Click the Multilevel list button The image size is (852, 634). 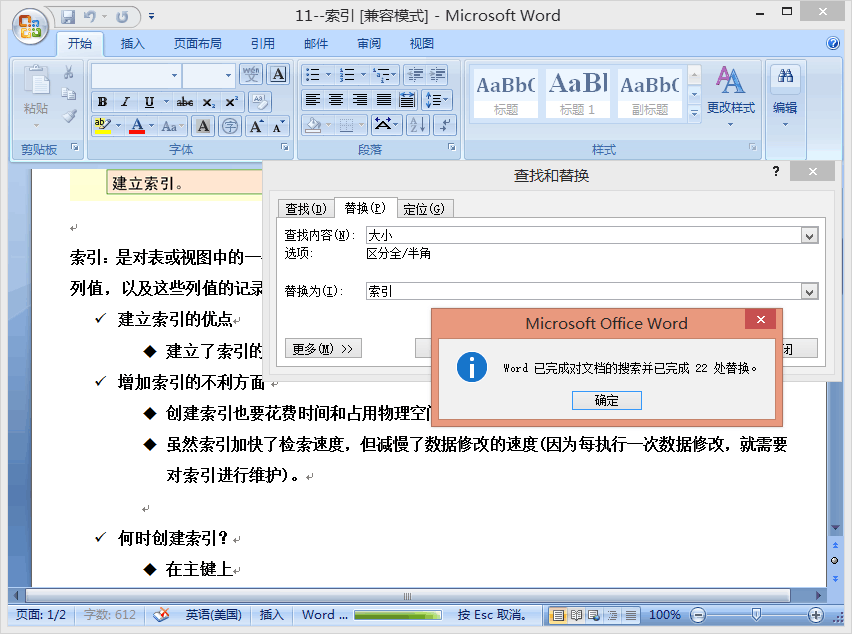pyautogui.click(x=383, y=74)
